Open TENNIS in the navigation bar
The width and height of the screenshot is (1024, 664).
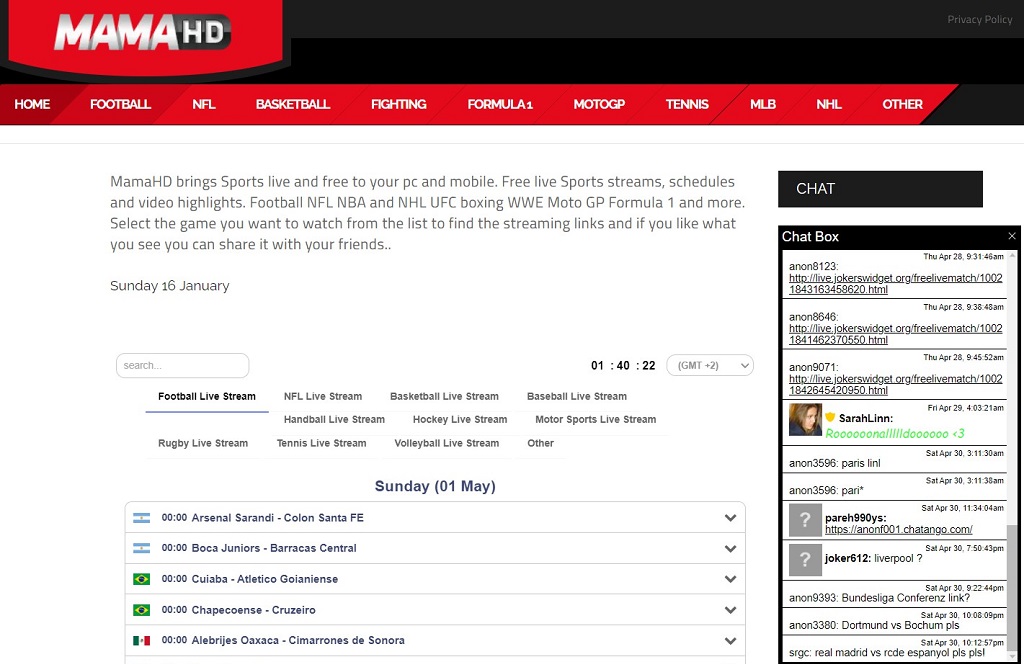tap(687, 104)
